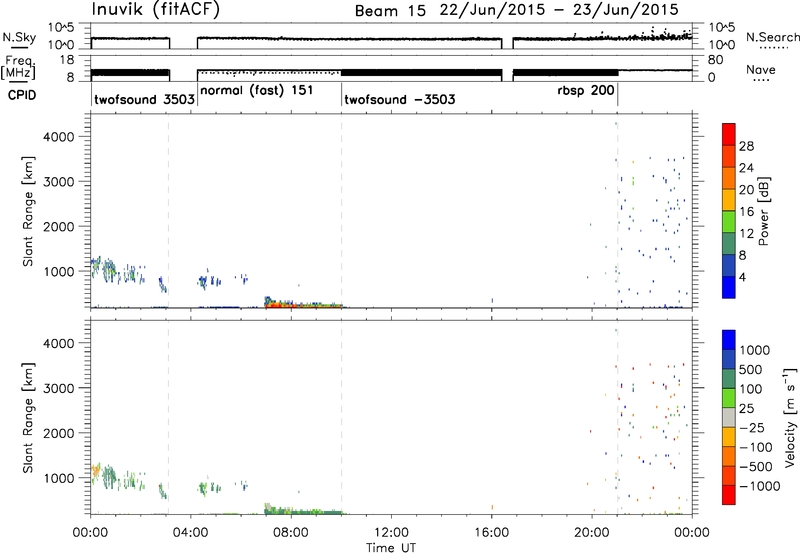Click the 'rbsp 200' CPID label

586,91
